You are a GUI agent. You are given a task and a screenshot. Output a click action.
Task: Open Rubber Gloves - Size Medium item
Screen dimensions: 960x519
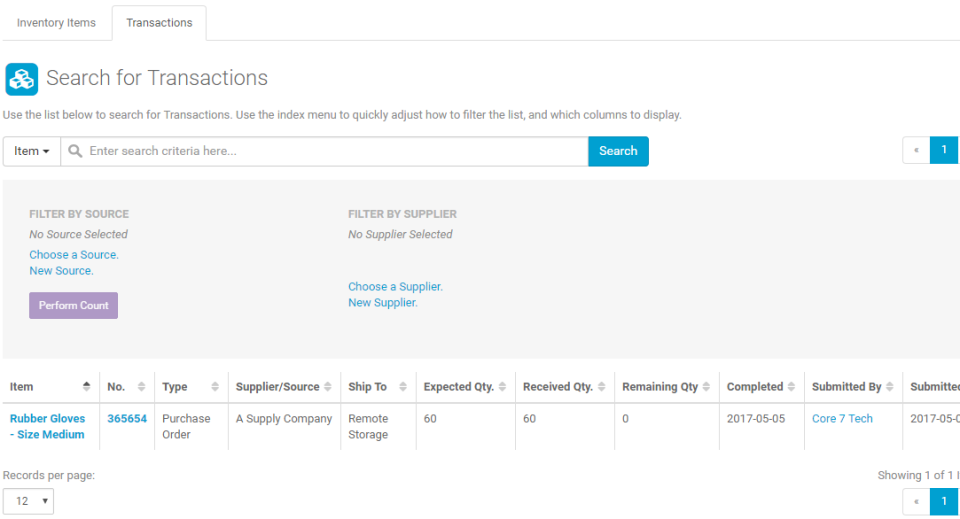click(x=47, y=427)
